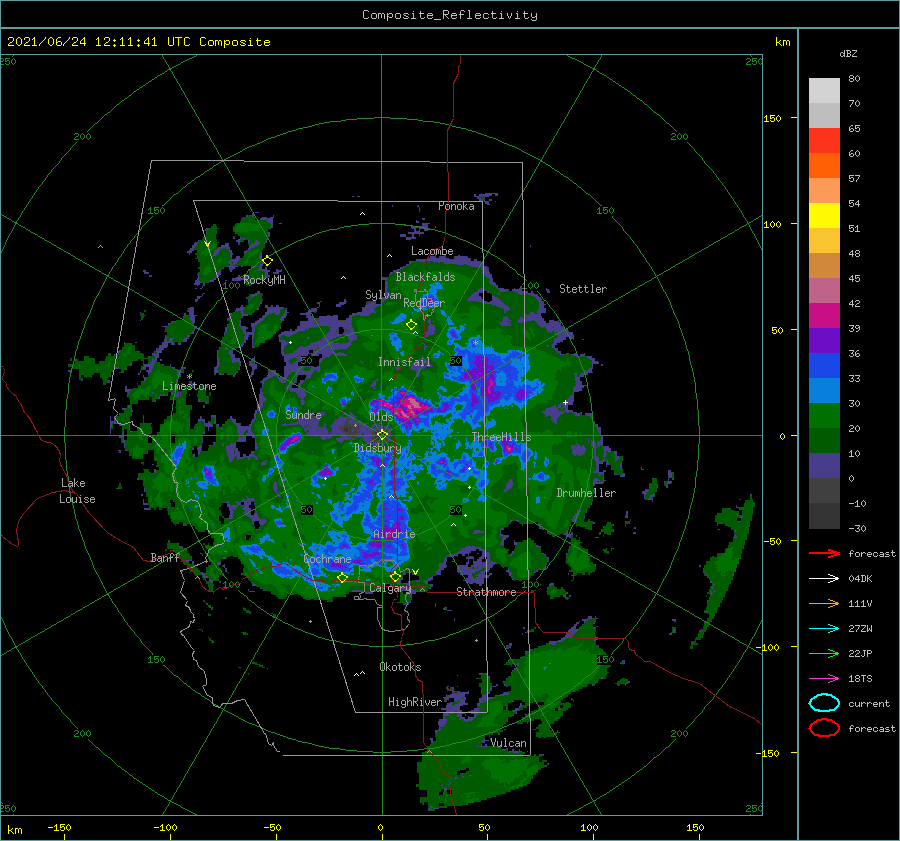Click the yellow diamond marker below Cochrane
Screen dimensions: 900x841
(x=342, y=577)
